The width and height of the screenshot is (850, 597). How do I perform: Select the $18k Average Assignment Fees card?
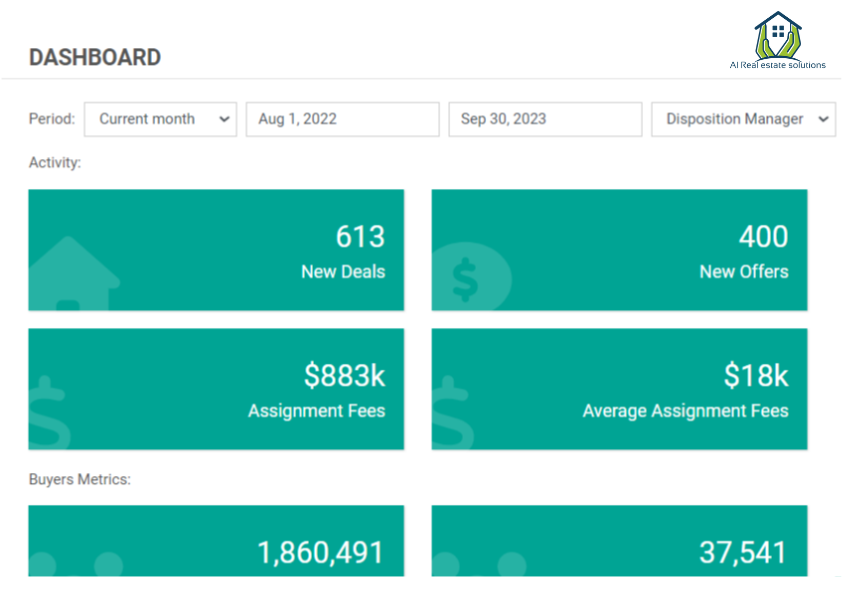pyautogui.click(x=619, y=389)
